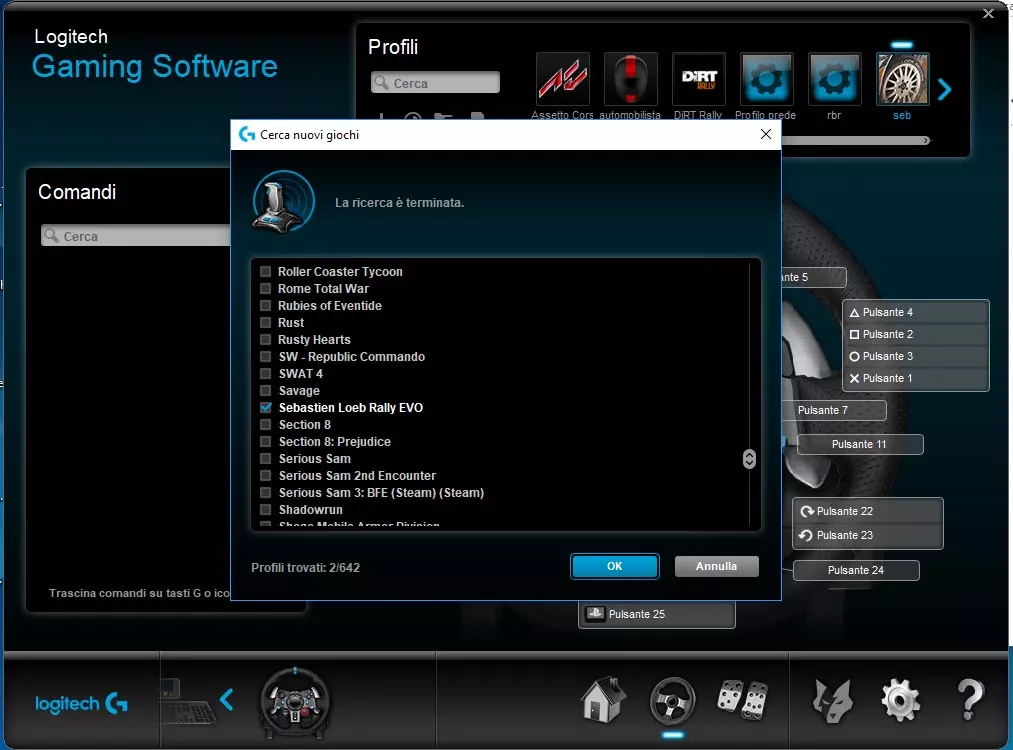Tick the Rust checkbox

(266, 322)
